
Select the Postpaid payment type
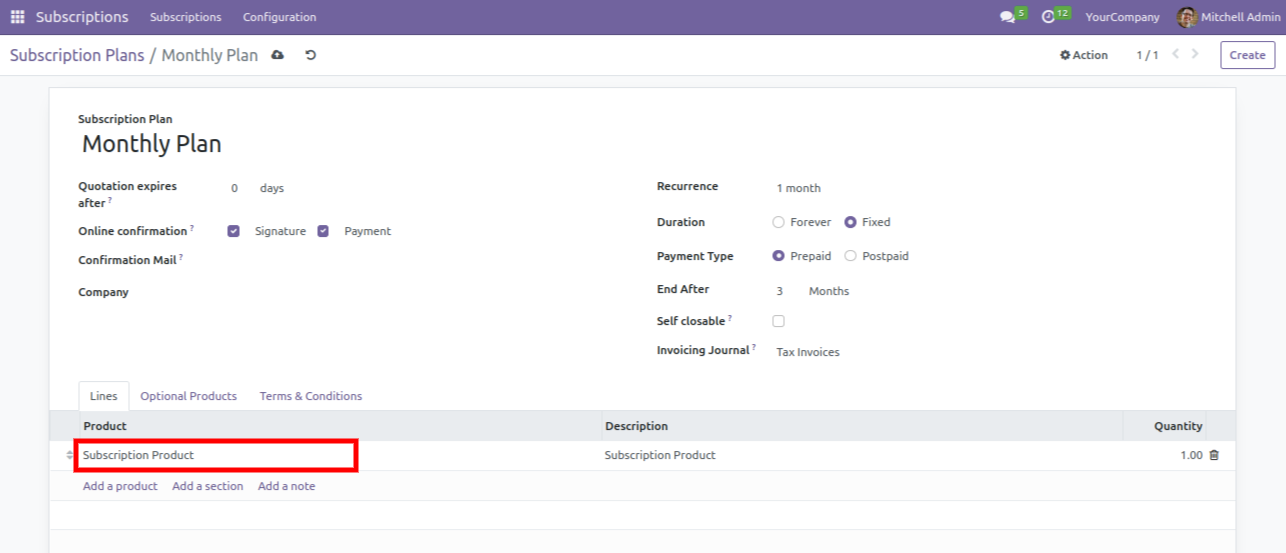coord(851,256)
